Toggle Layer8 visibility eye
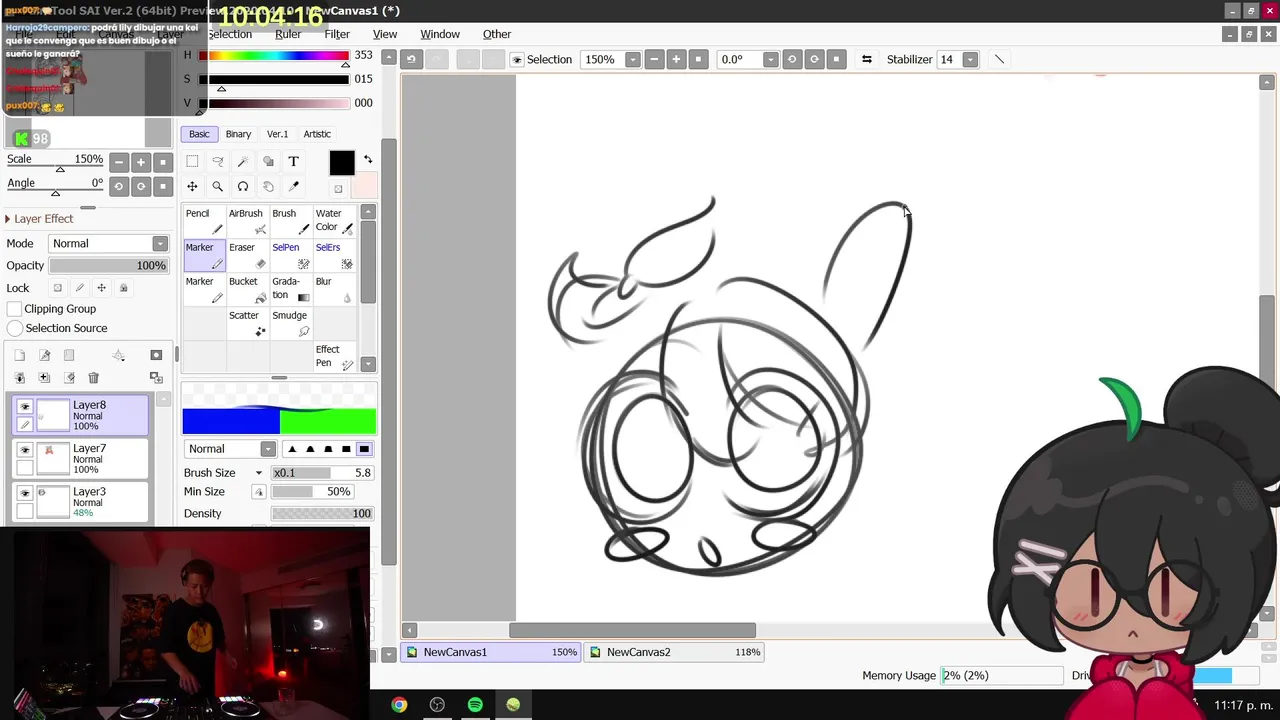Image resolution: width=1280 pixels, height=720 pixels. pos(25,406)
